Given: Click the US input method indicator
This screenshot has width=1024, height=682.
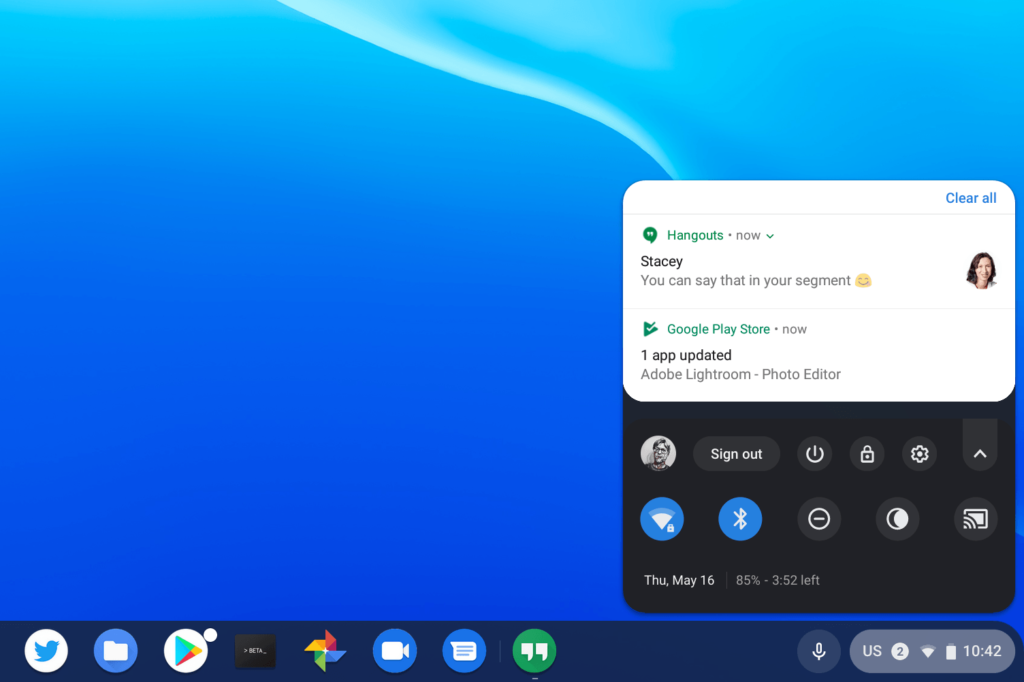Looking at the screenshot, I should point(872,651).
